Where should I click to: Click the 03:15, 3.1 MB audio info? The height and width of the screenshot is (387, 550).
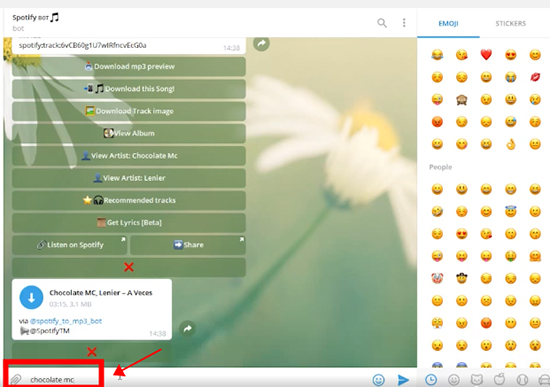[x=70, y=304]
